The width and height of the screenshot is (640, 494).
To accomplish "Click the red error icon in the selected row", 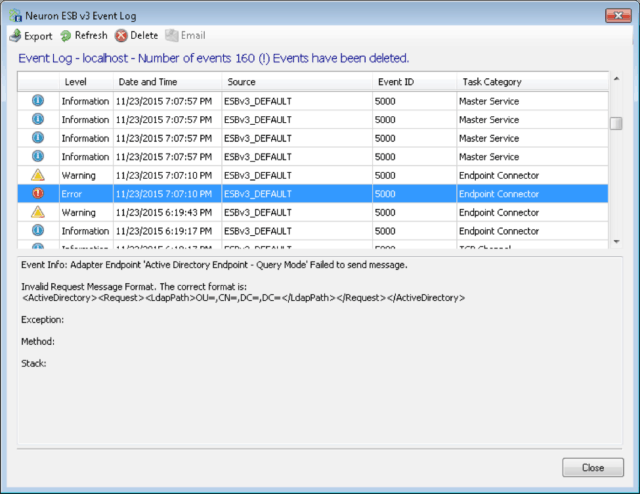I will [x=38, y=194].
